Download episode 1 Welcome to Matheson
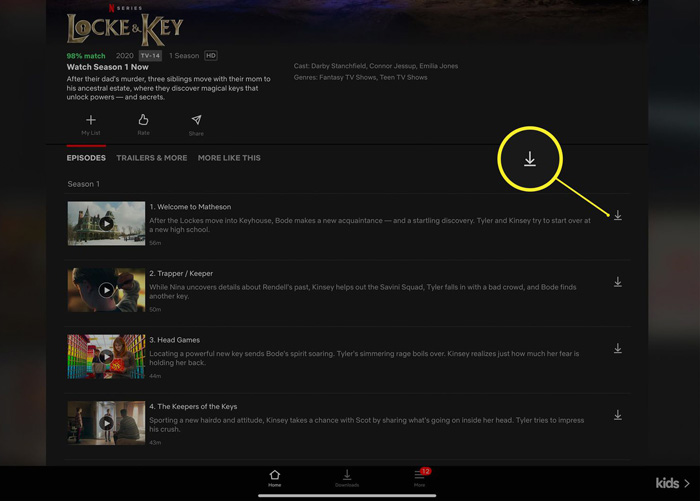Screen dimensions: 700x501 pyautogui.click(x=617, y=215)
